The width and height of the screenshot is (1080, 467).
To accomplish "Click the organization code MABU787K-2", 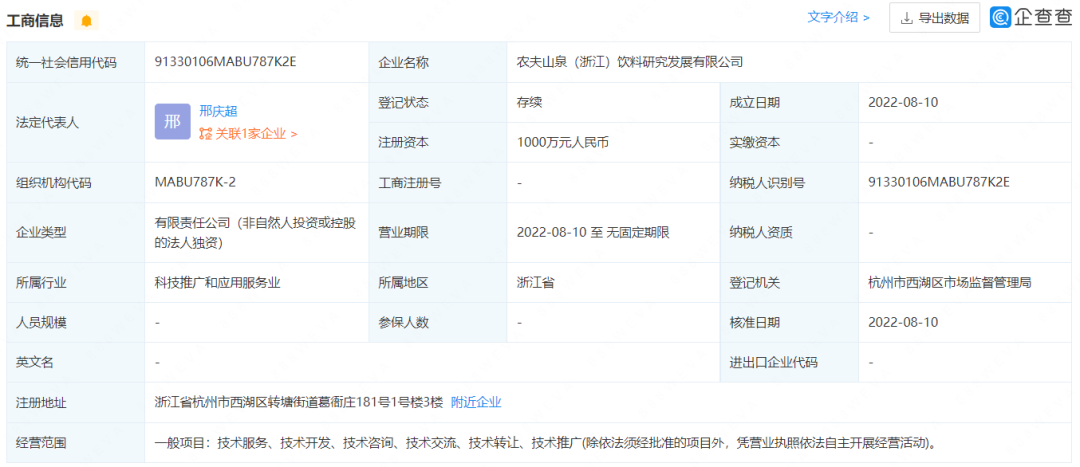I will 195,182.
